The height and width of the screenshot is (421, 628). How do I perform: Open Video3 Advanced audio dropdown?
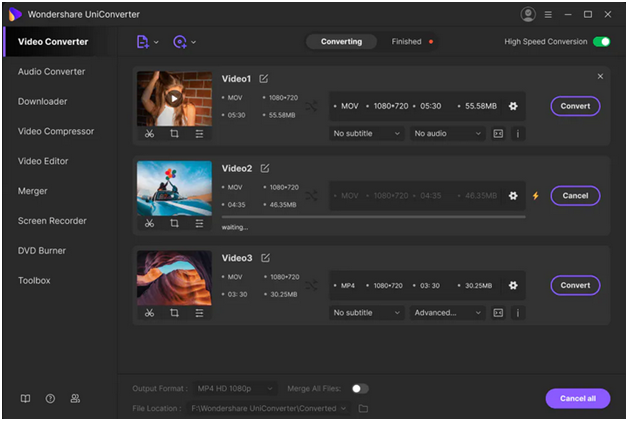(447, 313)
